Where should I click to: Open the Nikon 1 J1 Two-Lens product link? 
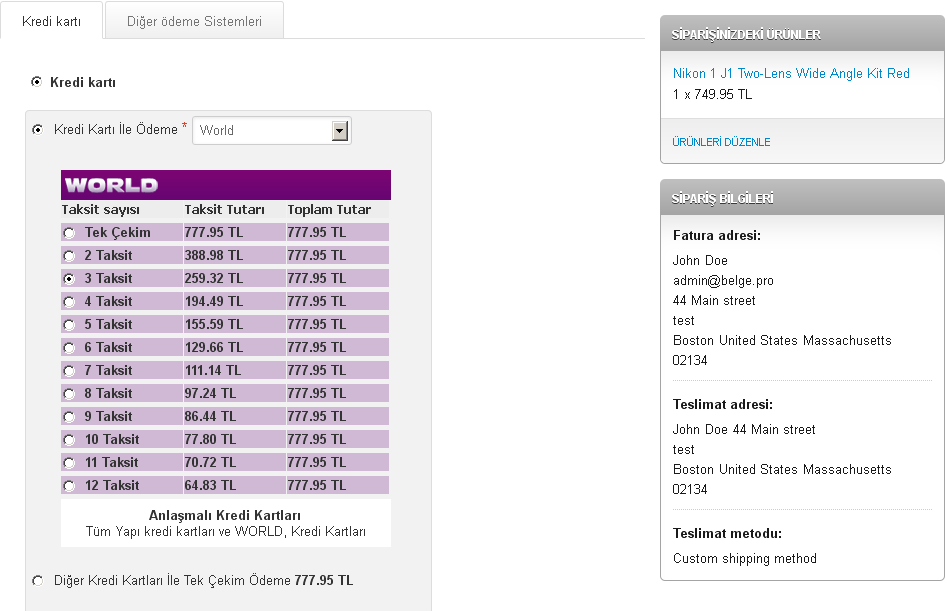(791, 73)
